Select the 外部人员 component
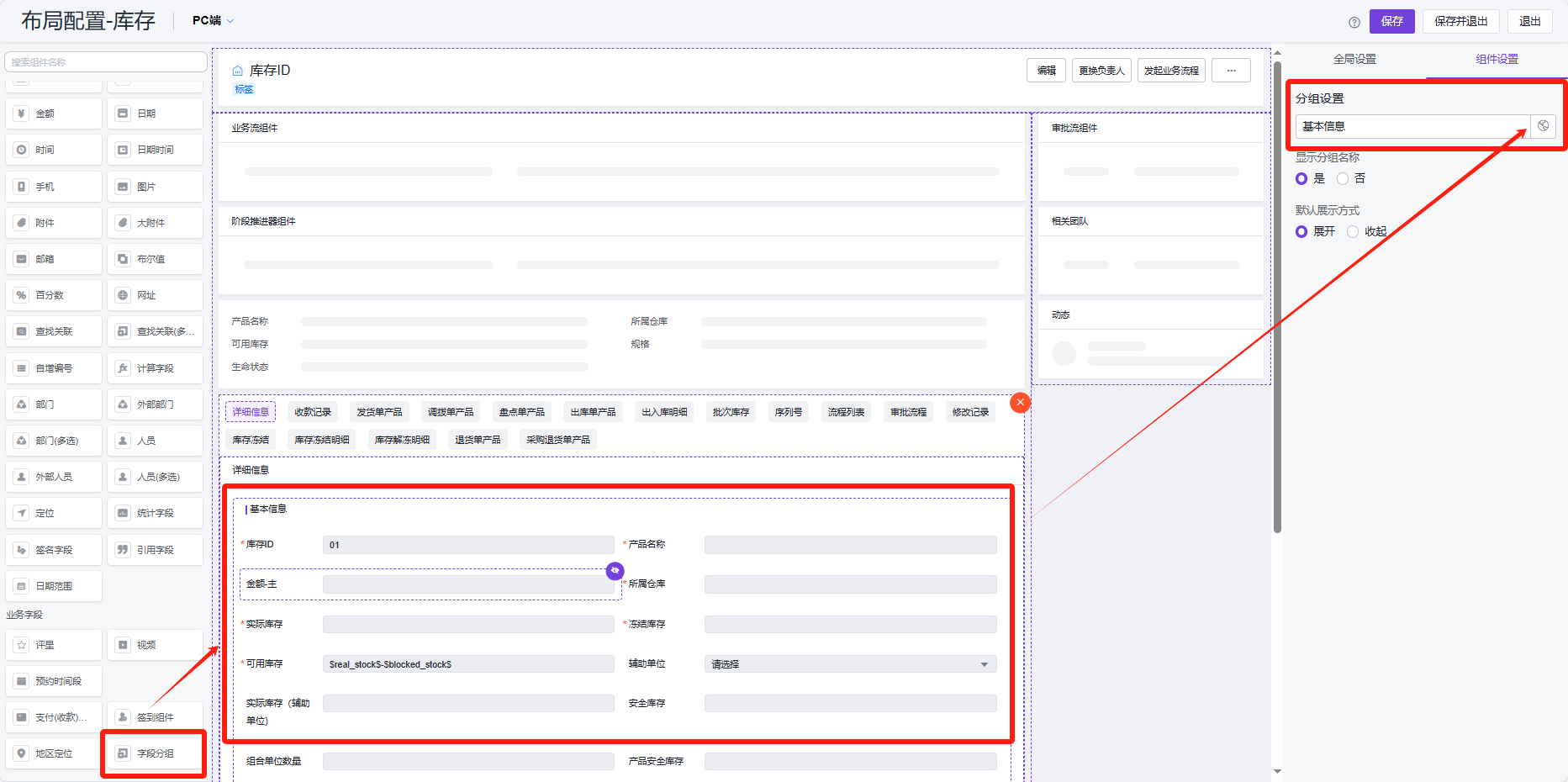 [x=54, y=477]
